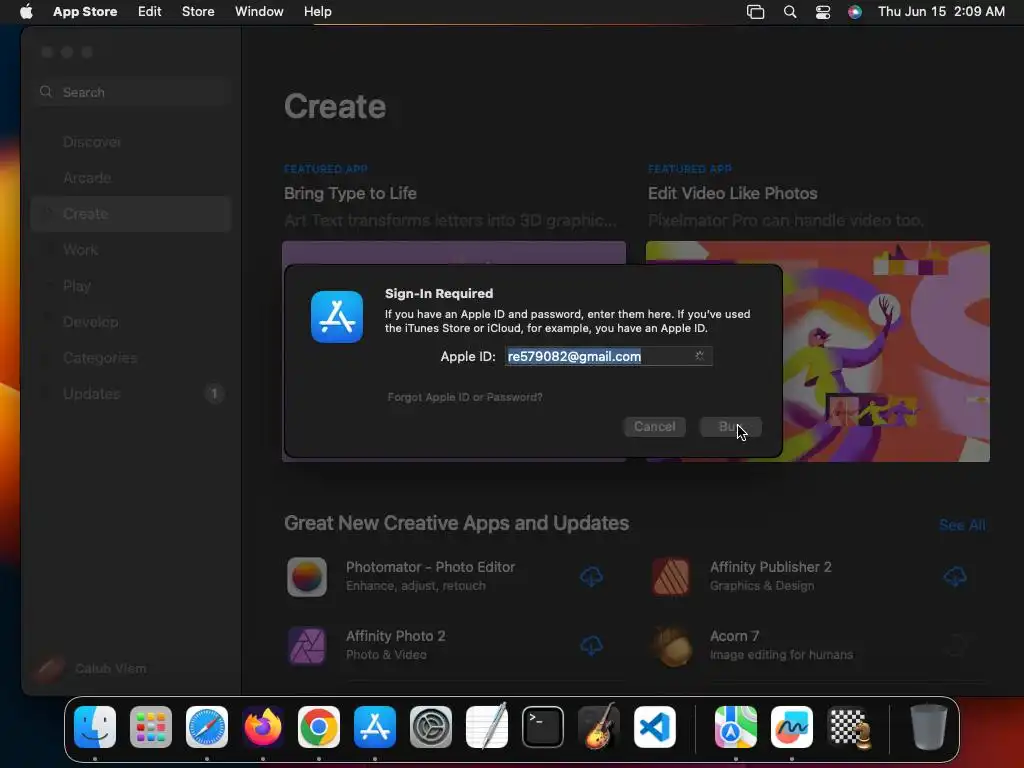Screen dimensions: 1024x768
Task: Open Terminal from the Dock
Action: [543, 727]
